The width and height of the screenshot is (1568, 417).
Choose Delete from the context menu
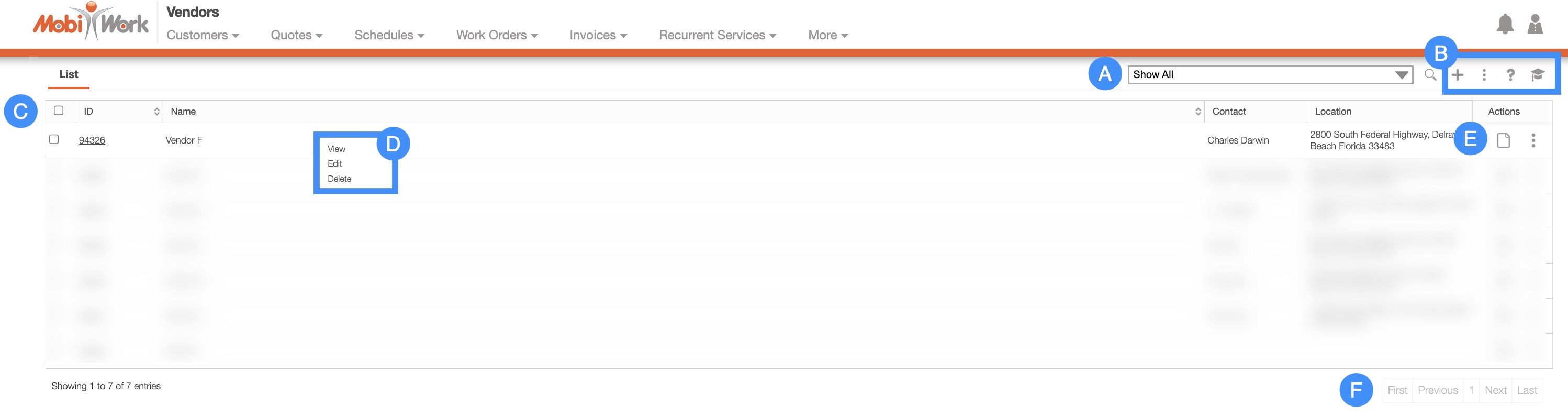click(x=339, y=179)
